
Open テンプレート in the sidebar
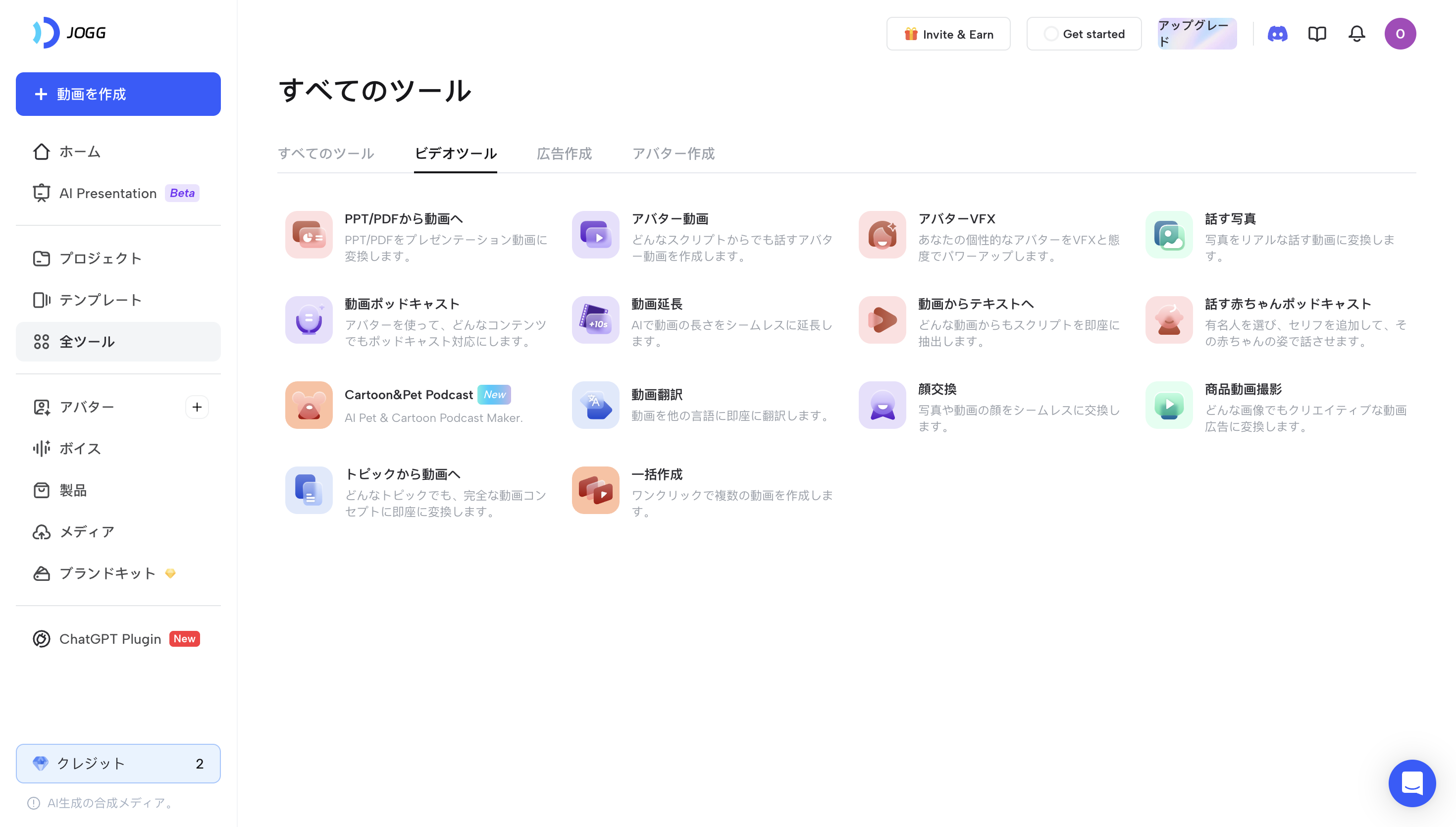click(118, 300)
